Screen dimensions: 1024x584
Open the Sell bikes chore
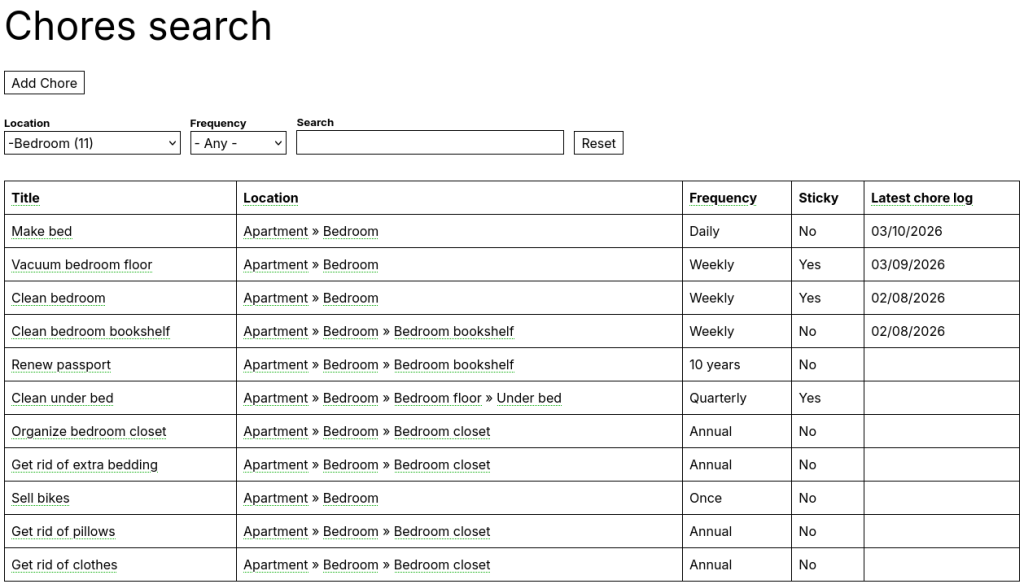pyautogui.click(x=41, y=498)
